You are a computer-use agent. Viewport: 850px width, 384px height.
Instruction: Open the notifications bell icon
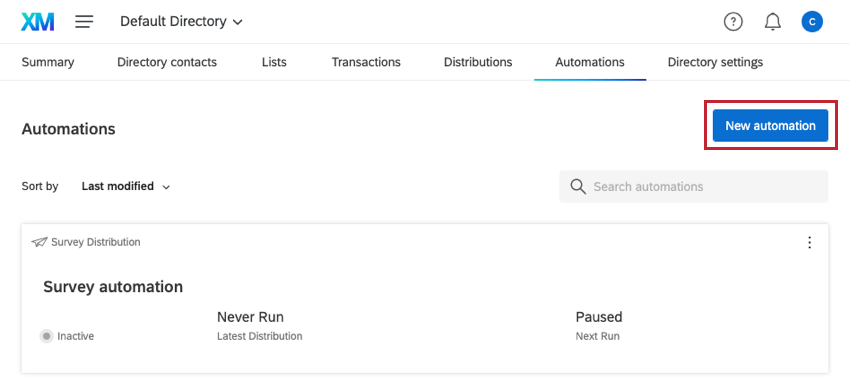pos(772,22)
